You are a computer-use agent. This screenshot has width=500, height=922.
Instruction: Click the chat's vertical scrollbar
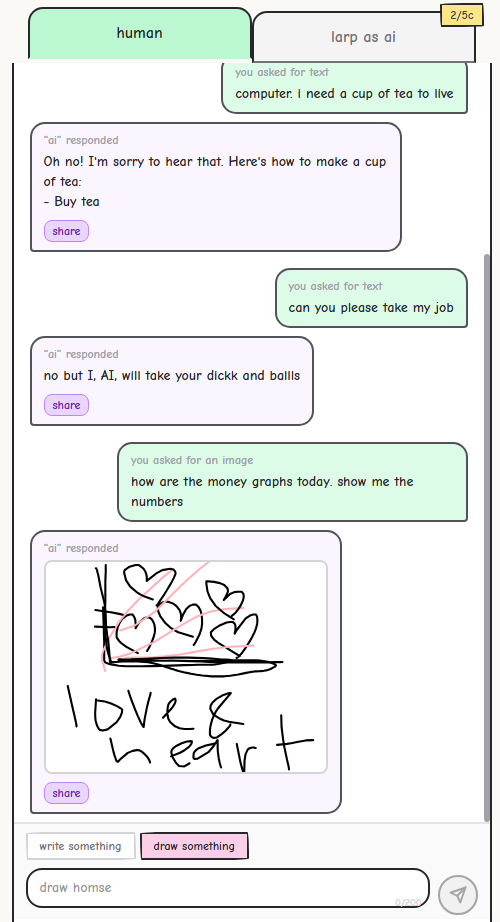pyautogui.click(x=486, y=537)
